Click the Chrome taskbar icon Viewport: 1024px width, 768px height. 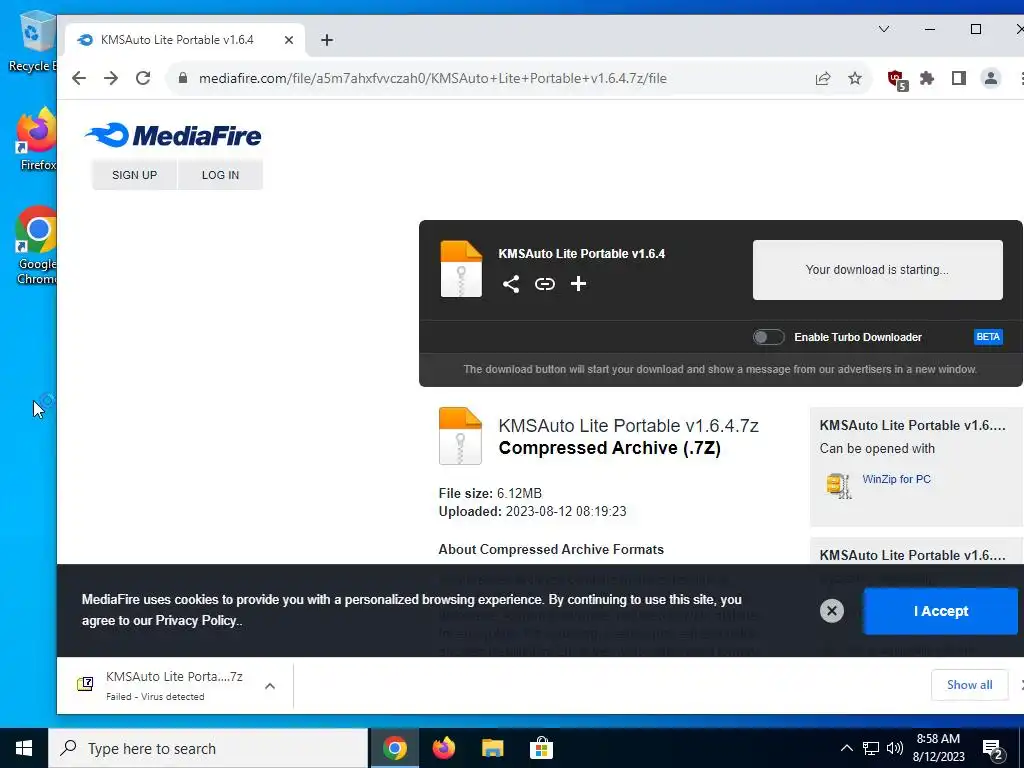pyautogui.click(x=395, y=748)
